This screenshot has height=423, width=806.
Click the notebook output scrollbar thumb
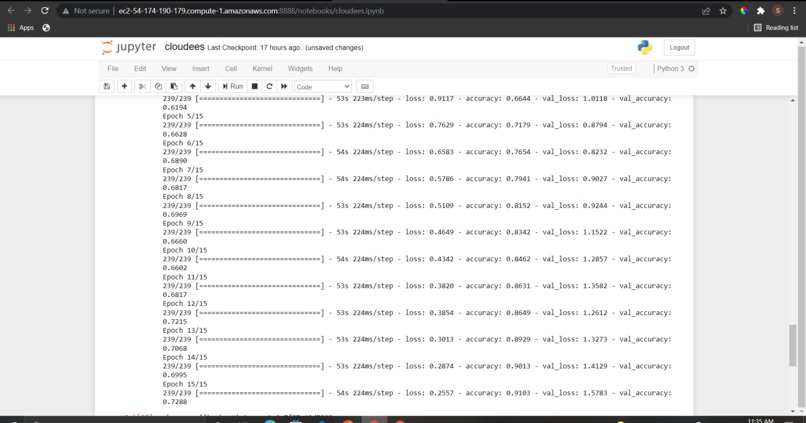tap(792, 345)
